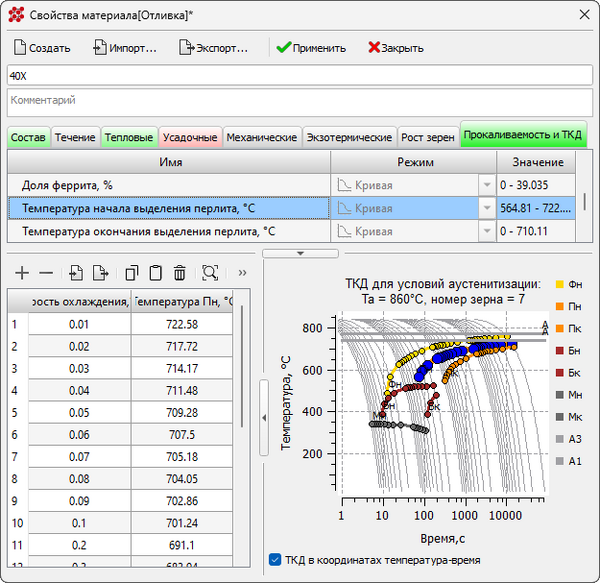
Task: Click the material name field 40Х
Action: coord(300,75)
